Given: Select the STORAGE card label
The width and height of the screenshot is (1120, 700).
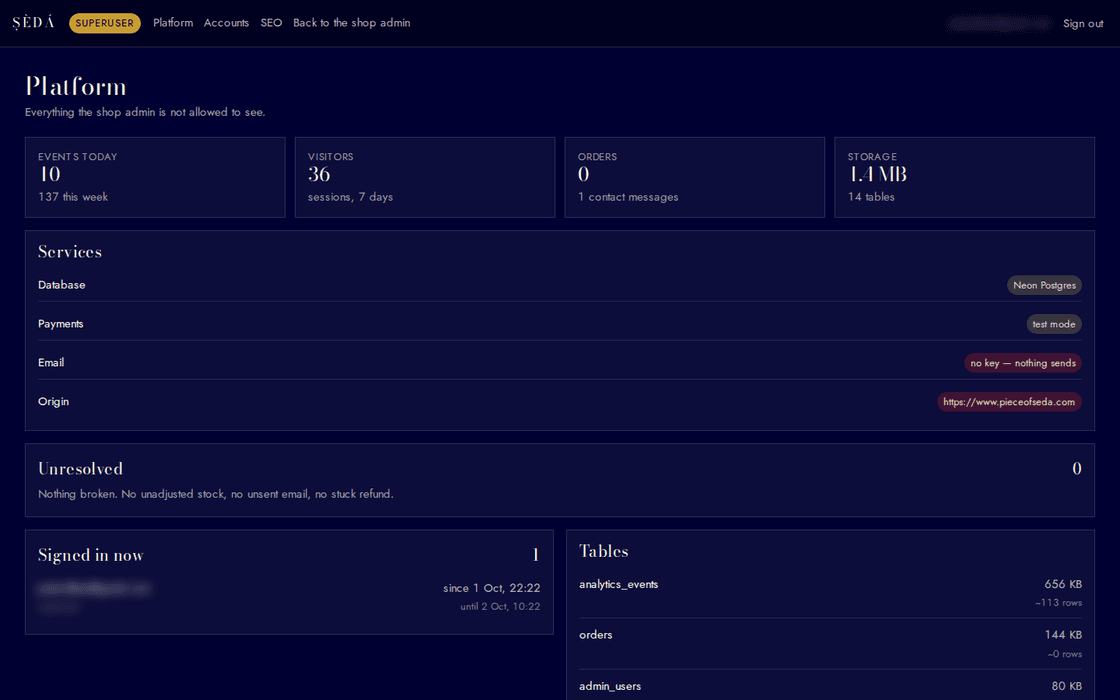Looking at the screenshot, I should [x=872, y=156].
